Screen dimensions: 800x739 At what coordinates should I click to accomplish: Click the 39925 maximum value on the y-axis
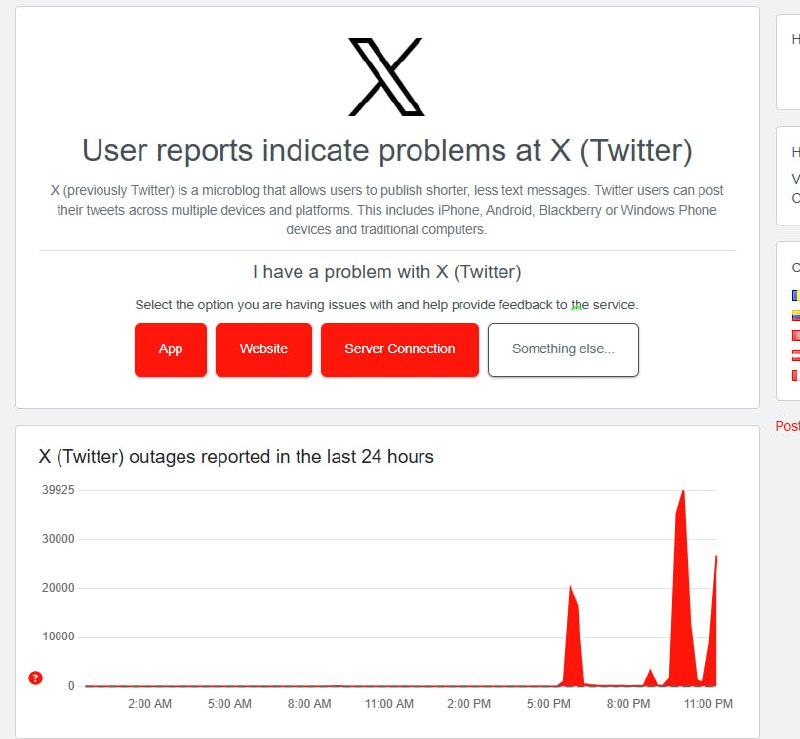pyautogui.click(x=58, y=490)
